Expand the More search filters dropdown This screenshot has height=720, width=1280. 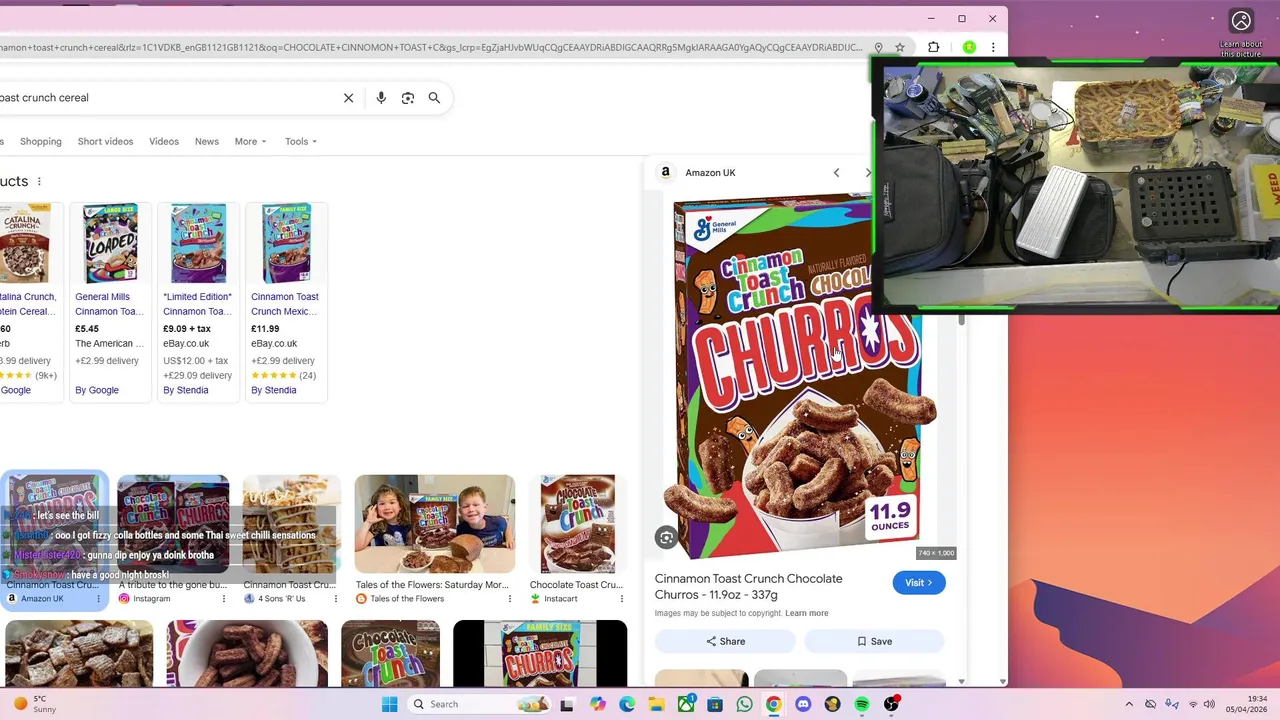pos(250,141)
